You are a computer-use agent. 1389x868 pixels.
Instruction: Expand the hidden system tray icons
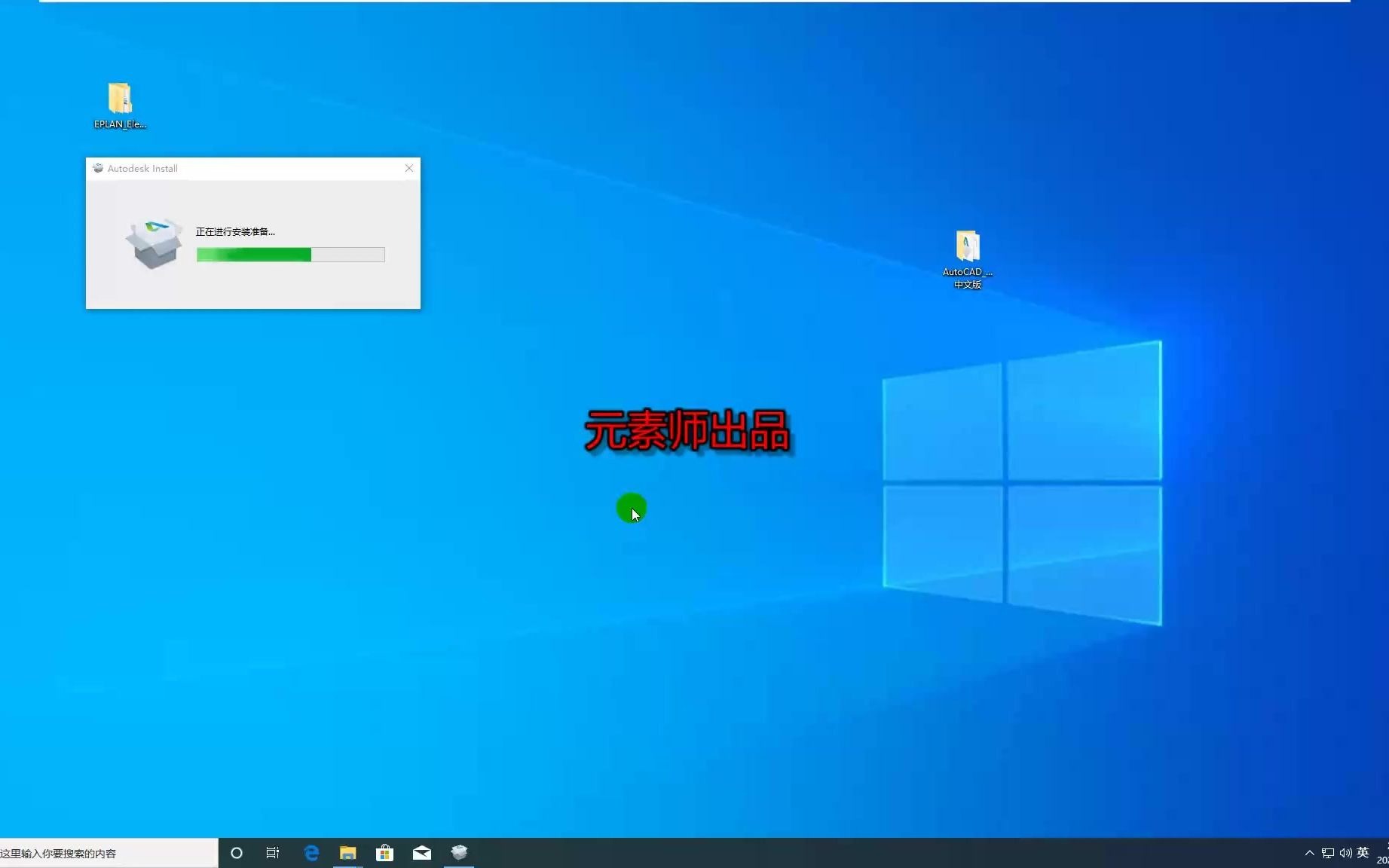click(x=1309, y=853)
